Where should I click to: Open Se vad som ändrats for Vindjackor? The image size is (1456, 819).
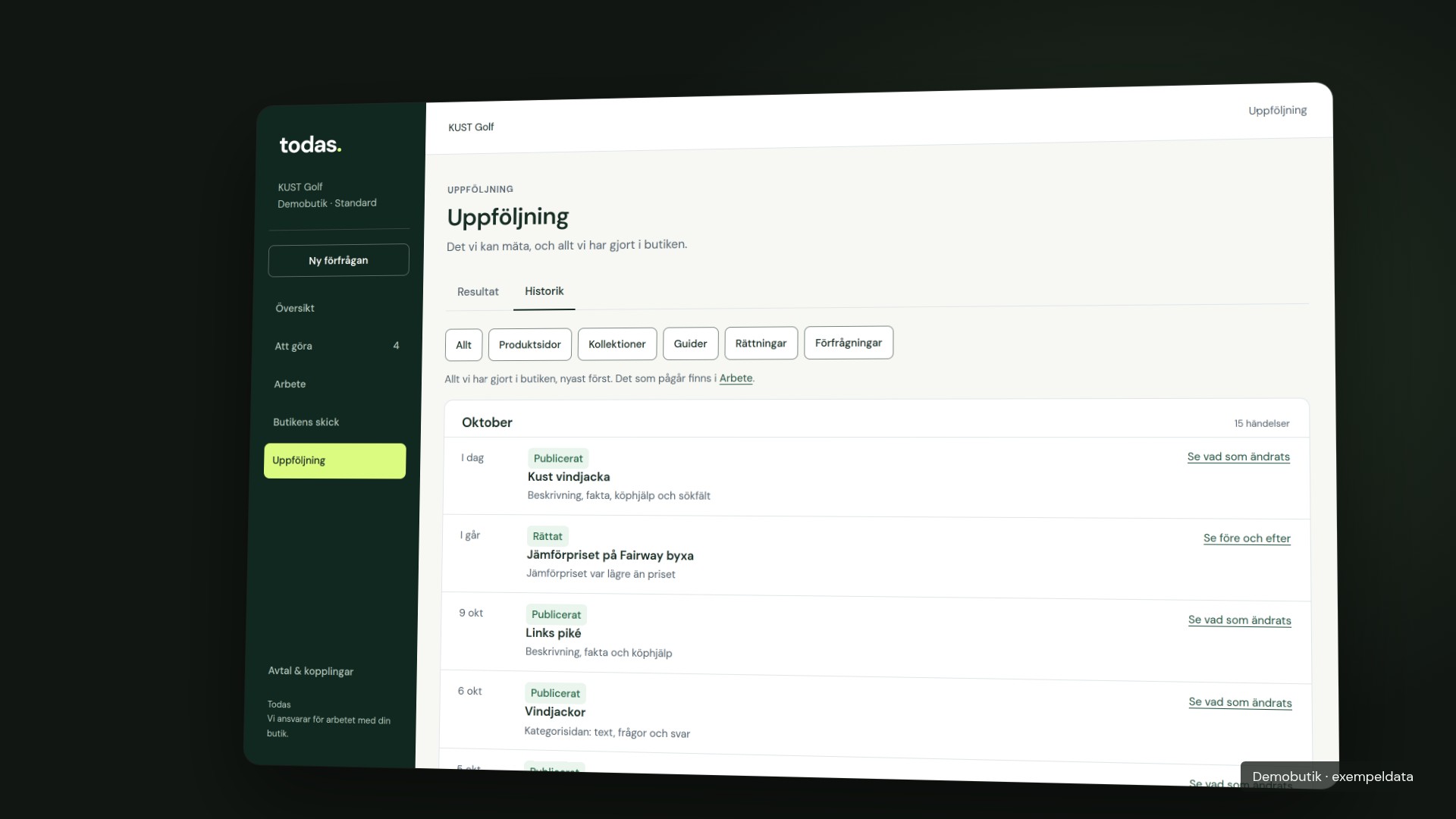pos(1240,702)
